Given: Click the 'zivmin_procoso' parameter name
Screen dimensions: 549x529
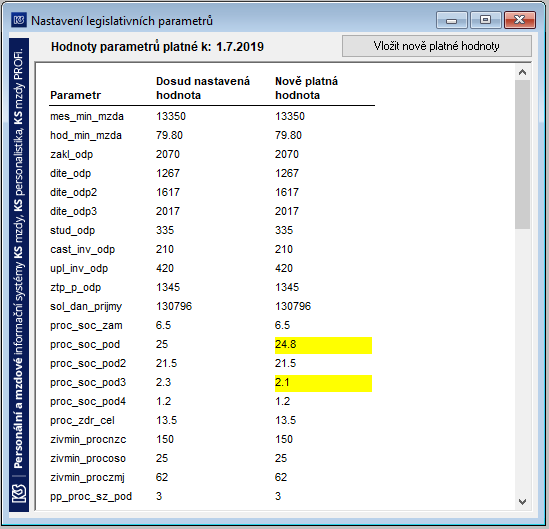Looking at the screenshot, I should pos(88,459).
